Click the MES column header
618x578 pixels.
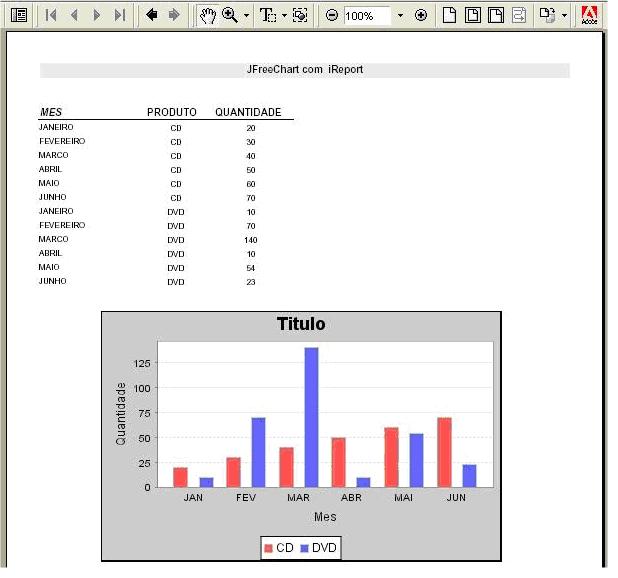point(51,112)
